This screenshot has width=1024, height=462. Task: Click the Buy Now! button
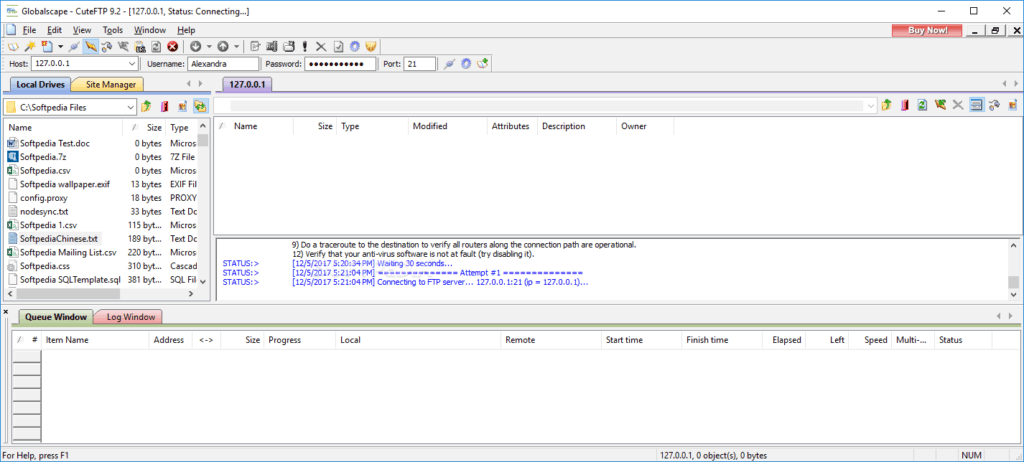point(927,30)
